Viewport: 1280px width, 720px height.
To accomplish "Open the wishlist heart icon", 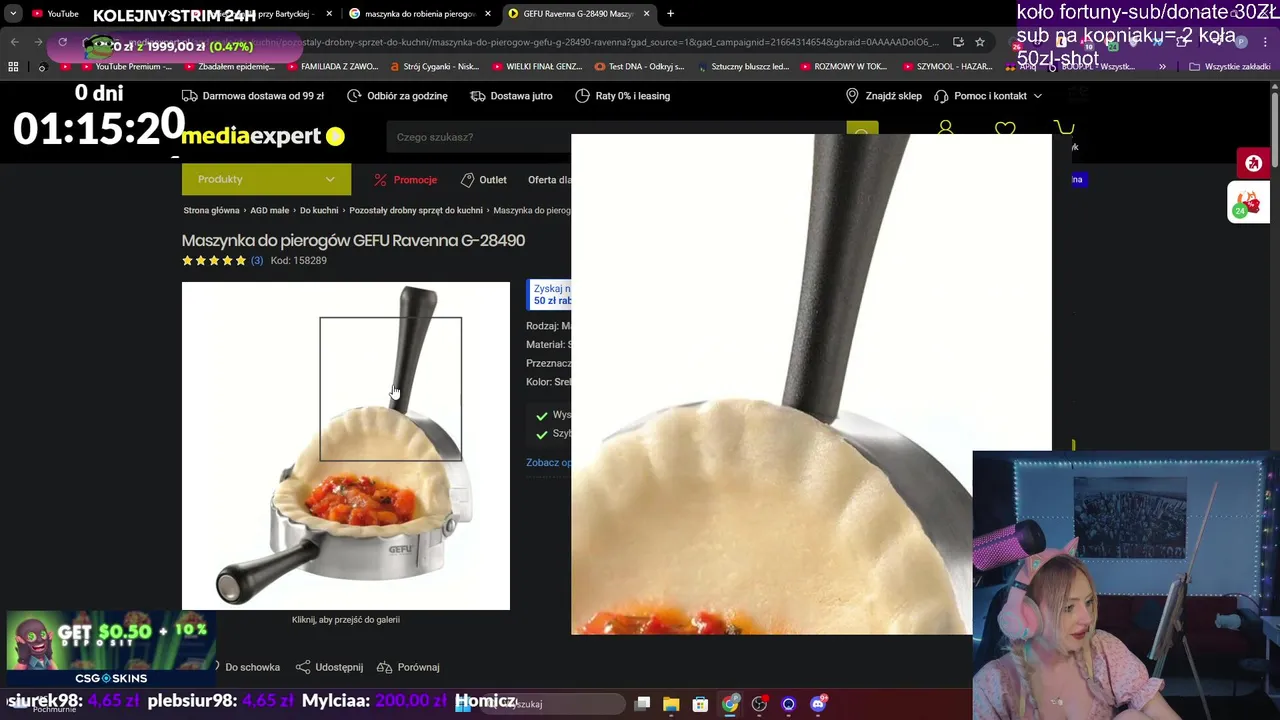I will (1005, 129).
